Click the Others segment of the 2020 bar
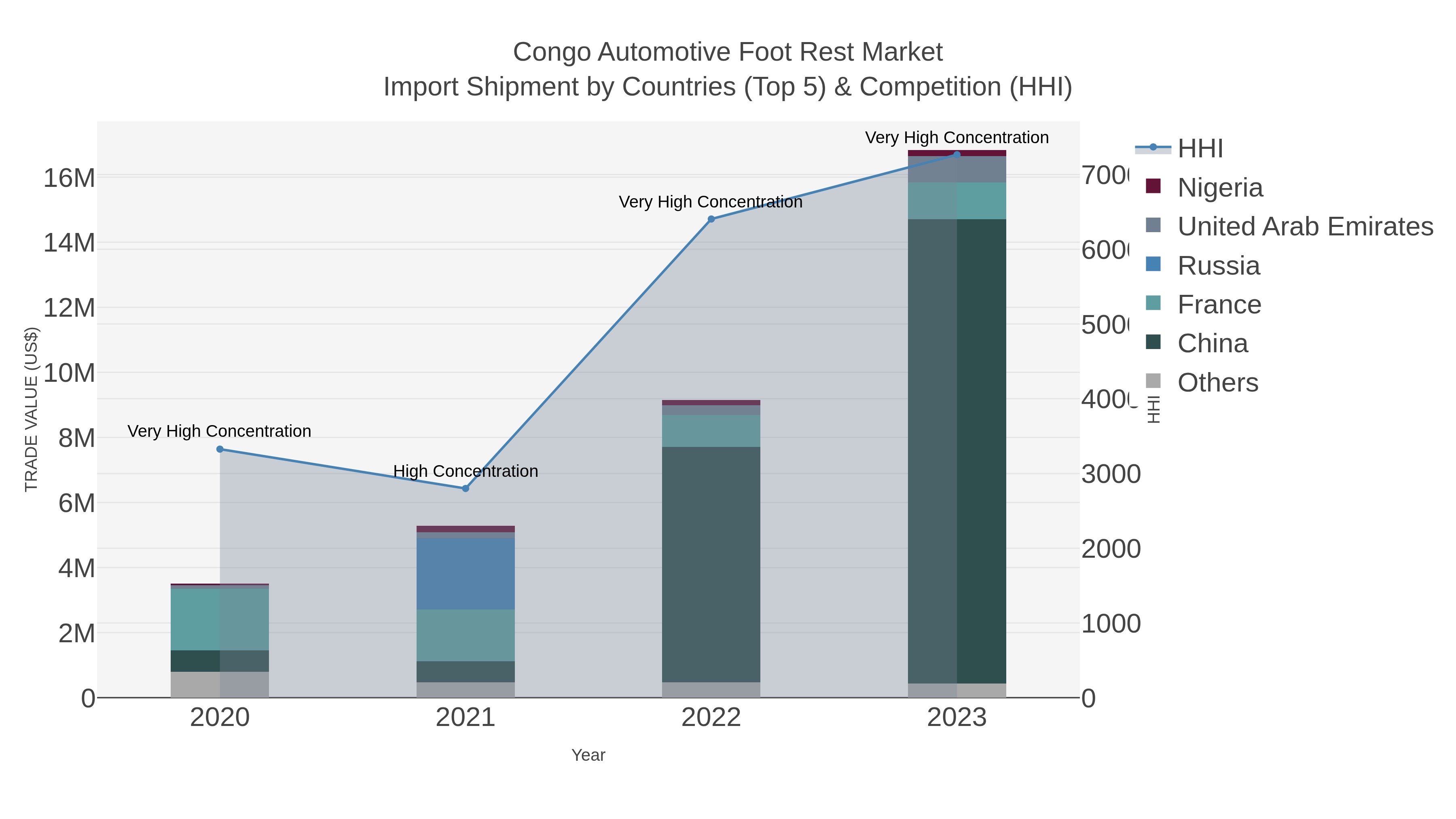Image resolution: width=1456 pixels, height=819 pixels. coord(220,684)
